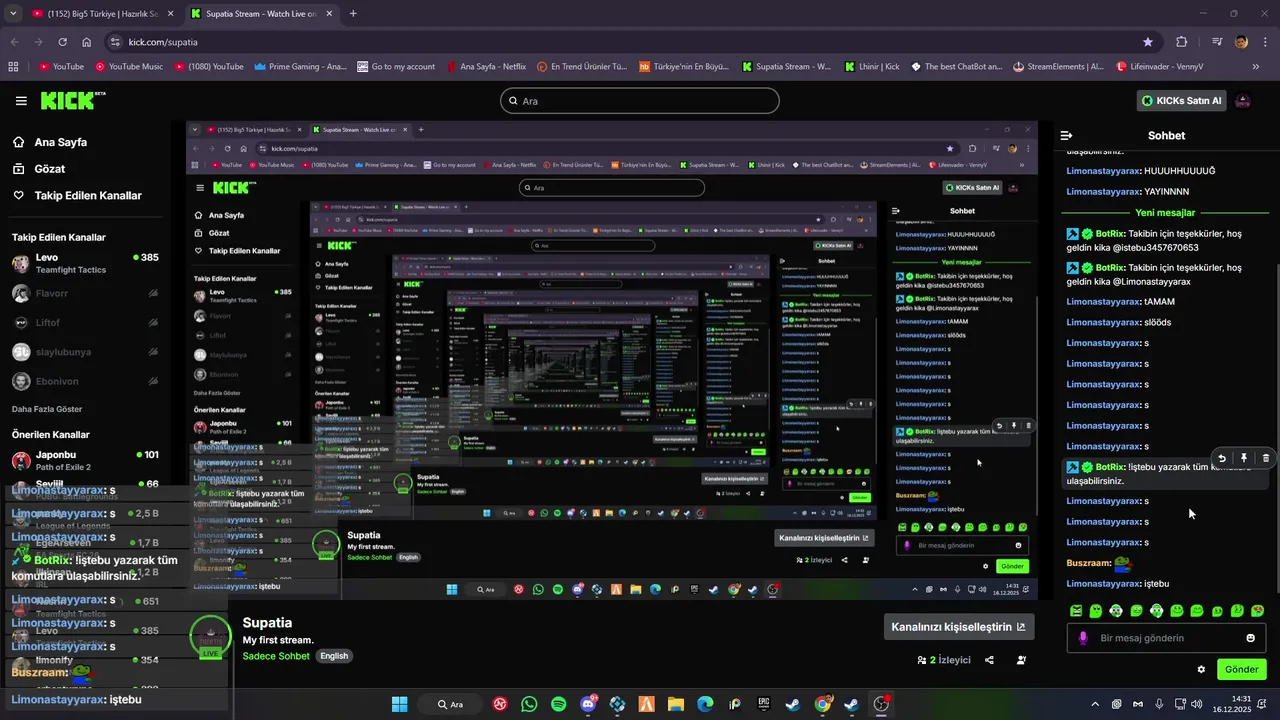Open Prime Gaming bookmark
1280x720 pixels.
(x=300, y=67)
